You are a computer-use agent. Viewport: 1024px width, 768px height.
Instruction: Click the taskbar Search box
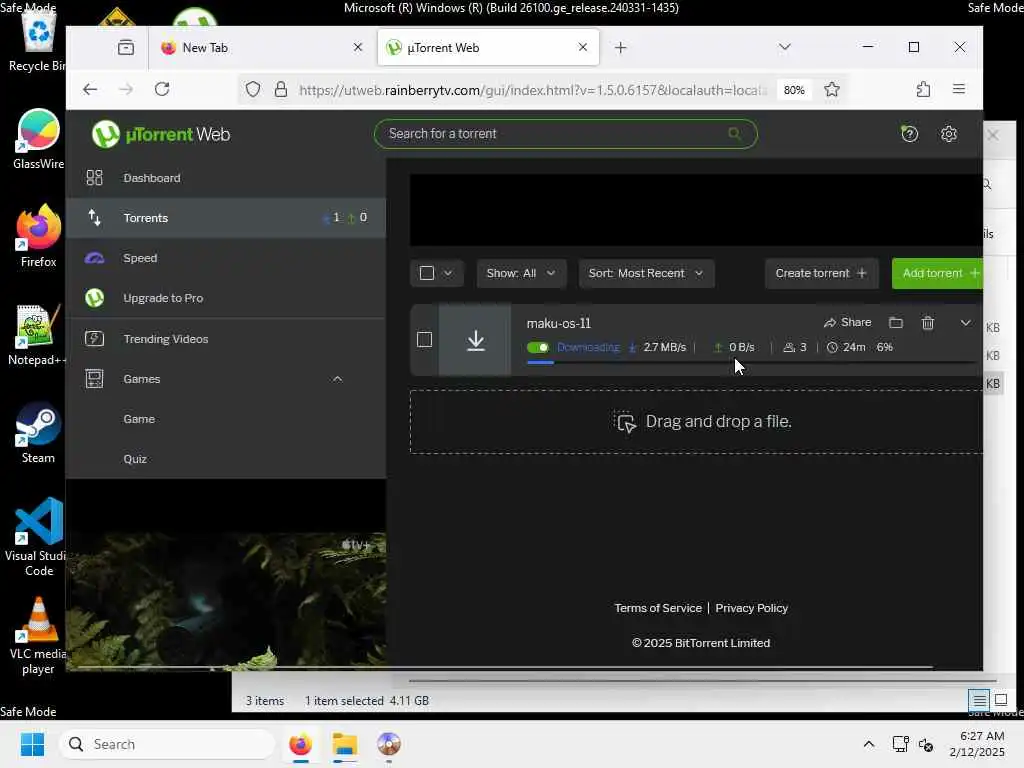pyautogui.click(x=167, y=744)
